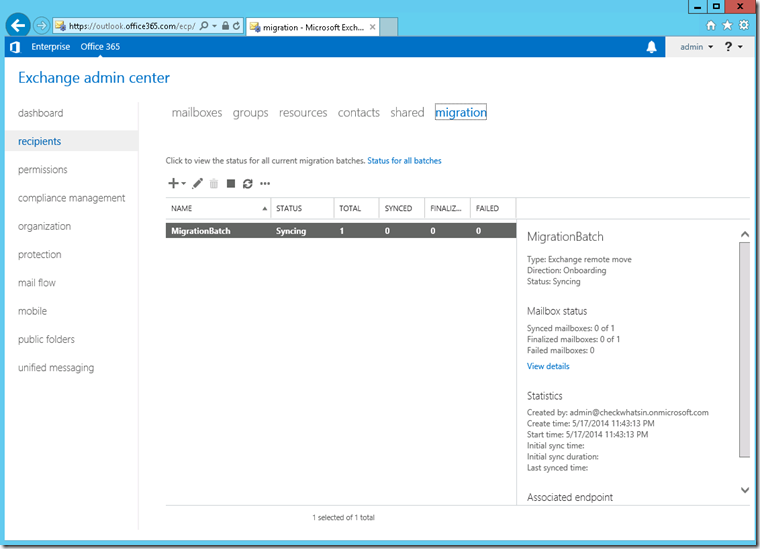
Task: Close the migration browser tab
Action: (x=372, y=27)
